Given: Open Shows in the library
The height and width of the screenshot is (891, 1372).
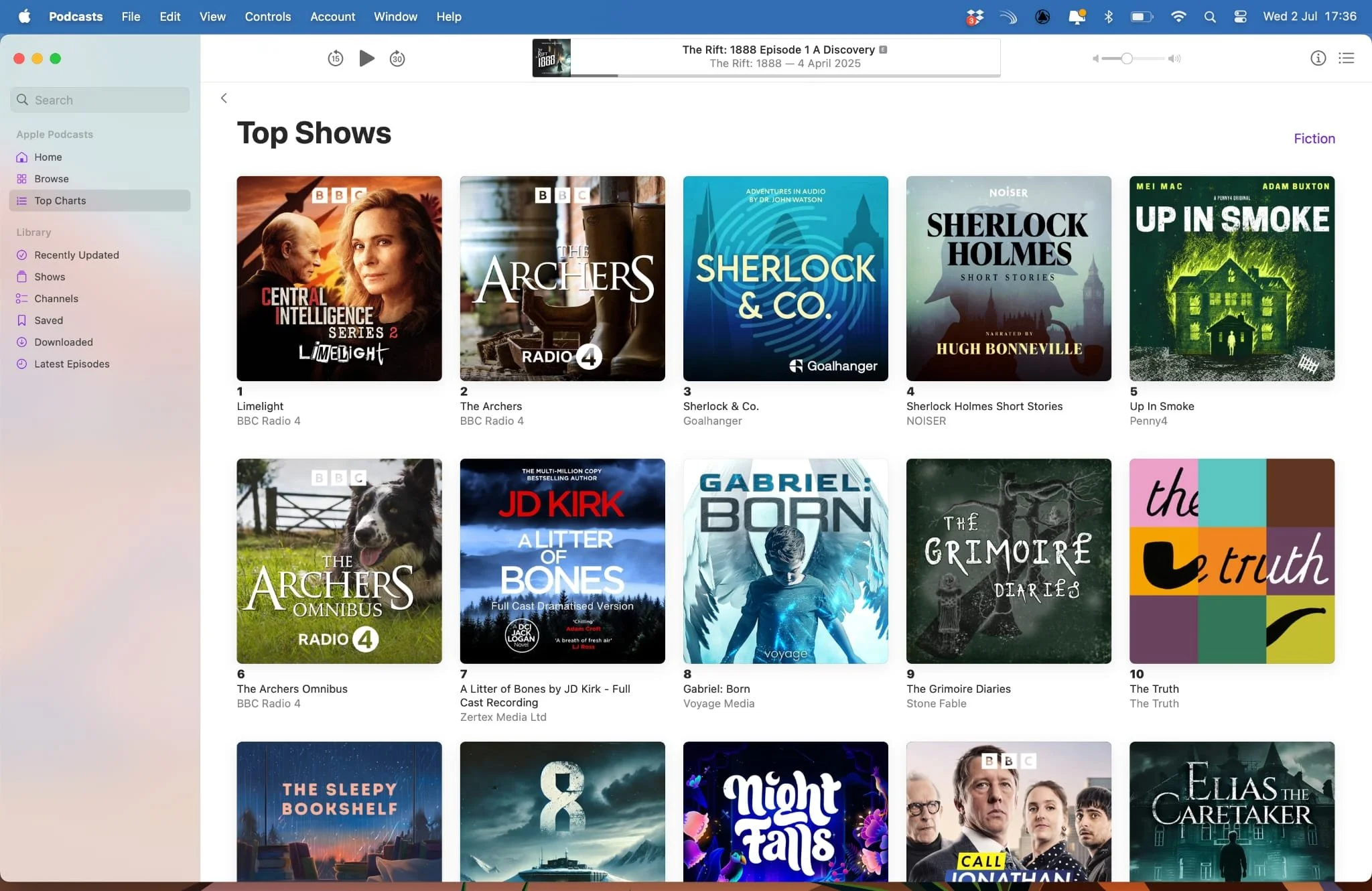Looking at the screenshot, I should [100, 277].
